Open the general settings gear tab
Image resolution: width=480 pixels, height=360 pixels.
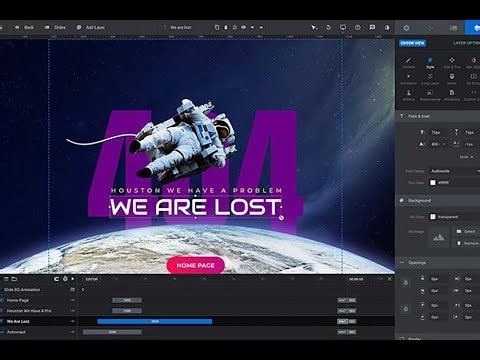(406, 28)
